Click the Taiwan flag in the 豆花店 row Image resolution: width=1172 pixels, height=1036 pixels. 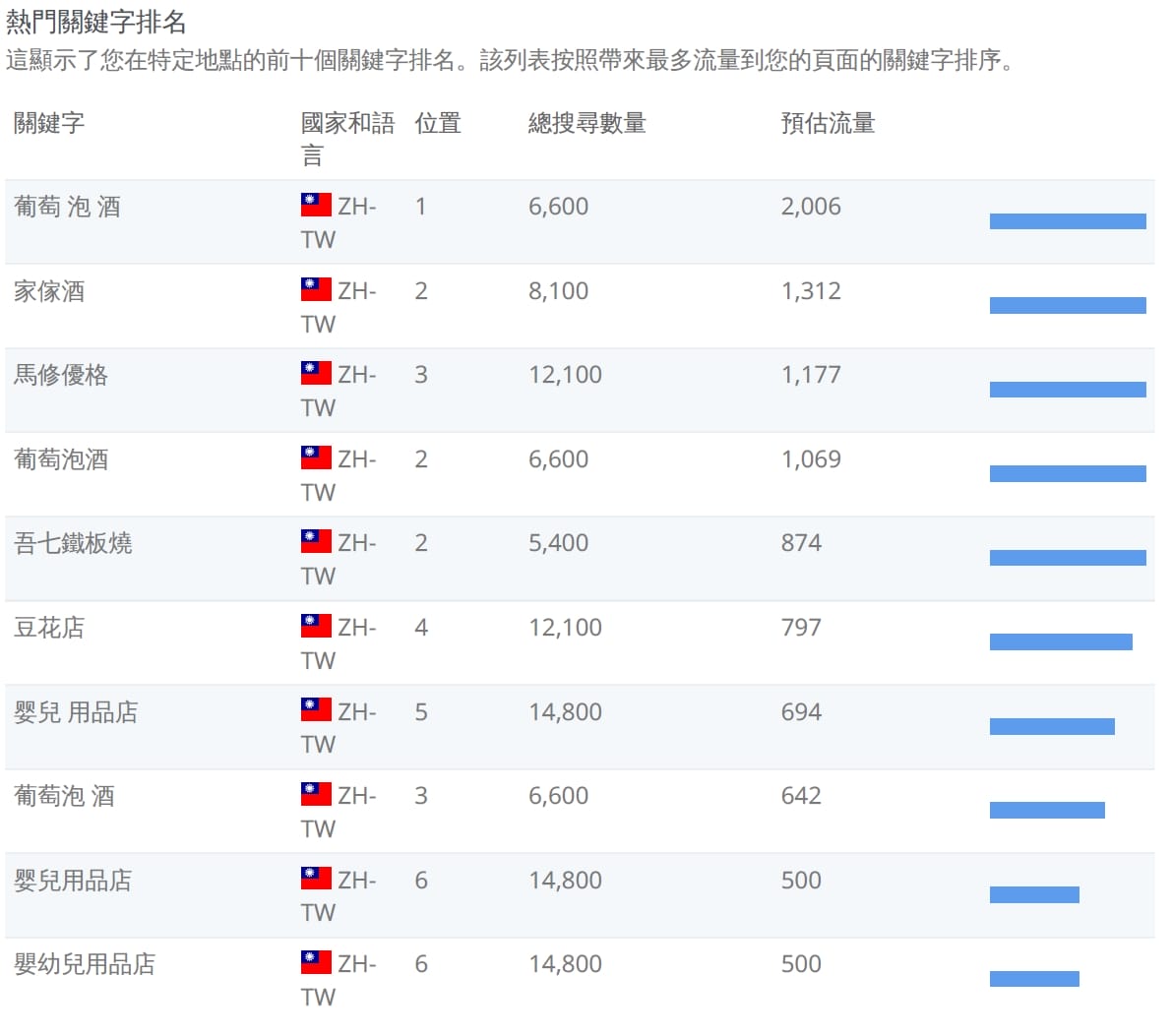pos(316,626)
